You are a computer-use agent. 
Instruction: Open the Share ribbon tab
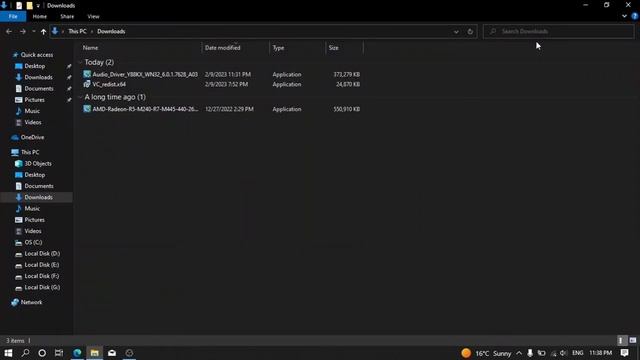[67, 16]
